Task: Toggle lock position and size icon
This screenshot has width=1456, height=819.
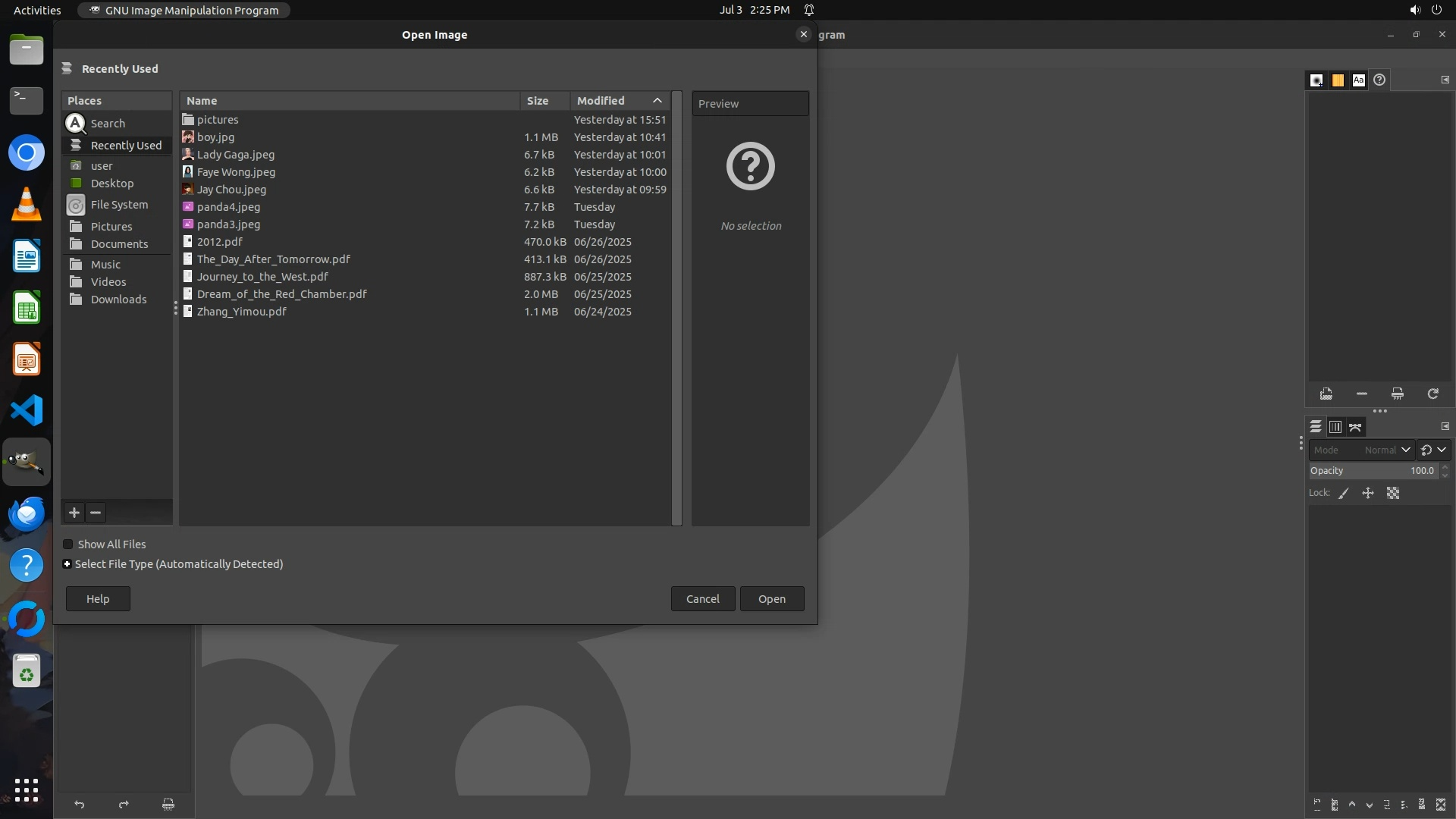Action: pyautogui.click(x=1368, y=493)
